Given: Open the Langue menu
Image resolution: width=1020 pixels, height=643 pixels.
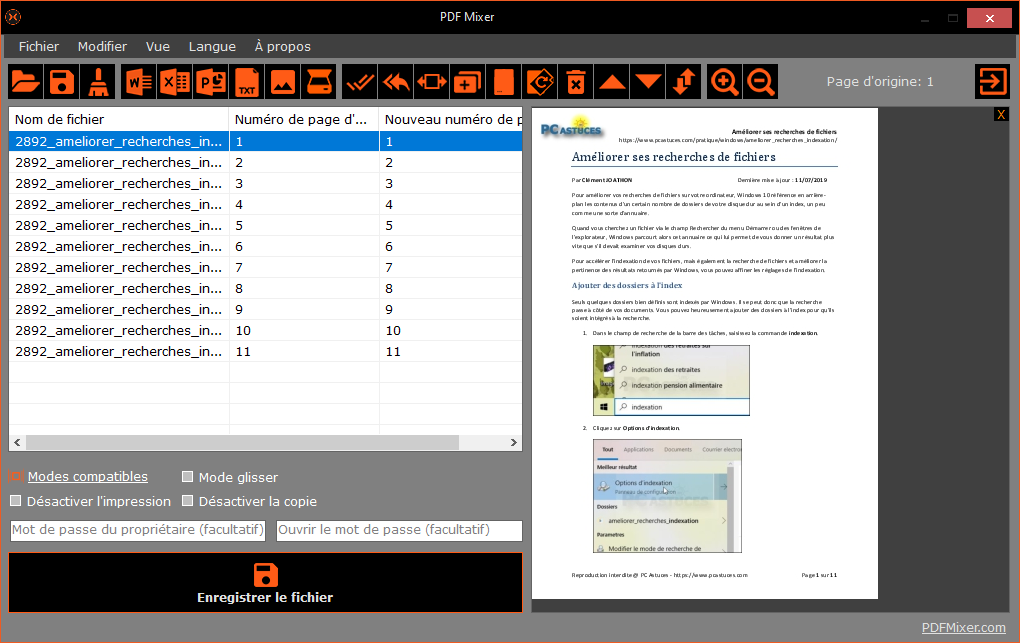Looking at the screenshot, I should [212, 46].
